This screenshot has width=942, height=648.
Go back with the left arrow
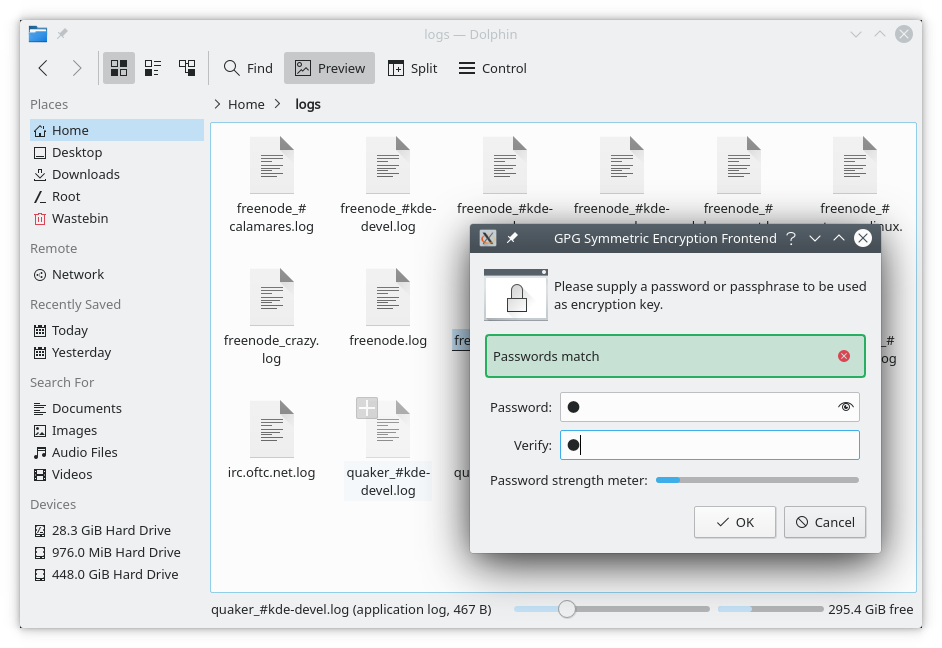pyautogui.click(x=43, y=68)
